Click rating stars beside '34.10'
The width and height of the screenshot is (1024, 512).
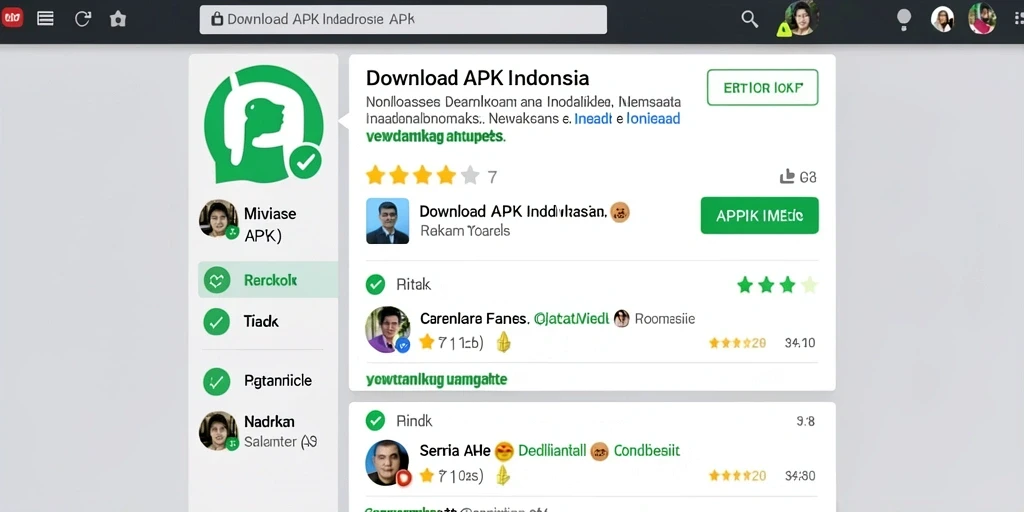pos(737,343)
